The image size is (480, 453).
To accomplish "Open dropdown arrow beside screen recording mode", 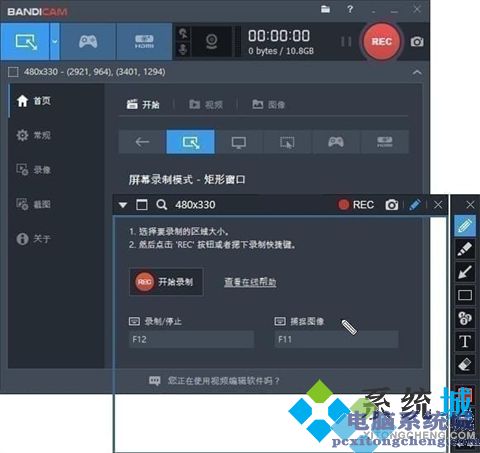I will click(55, 42).
